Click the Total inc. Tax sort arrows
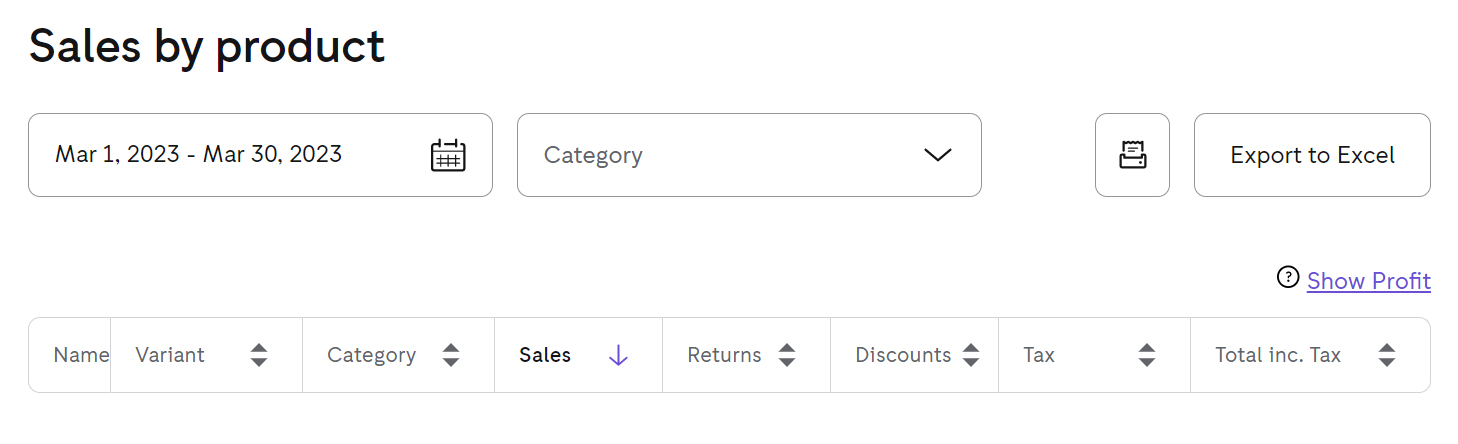1458x444 pixels. point(1386,355)
